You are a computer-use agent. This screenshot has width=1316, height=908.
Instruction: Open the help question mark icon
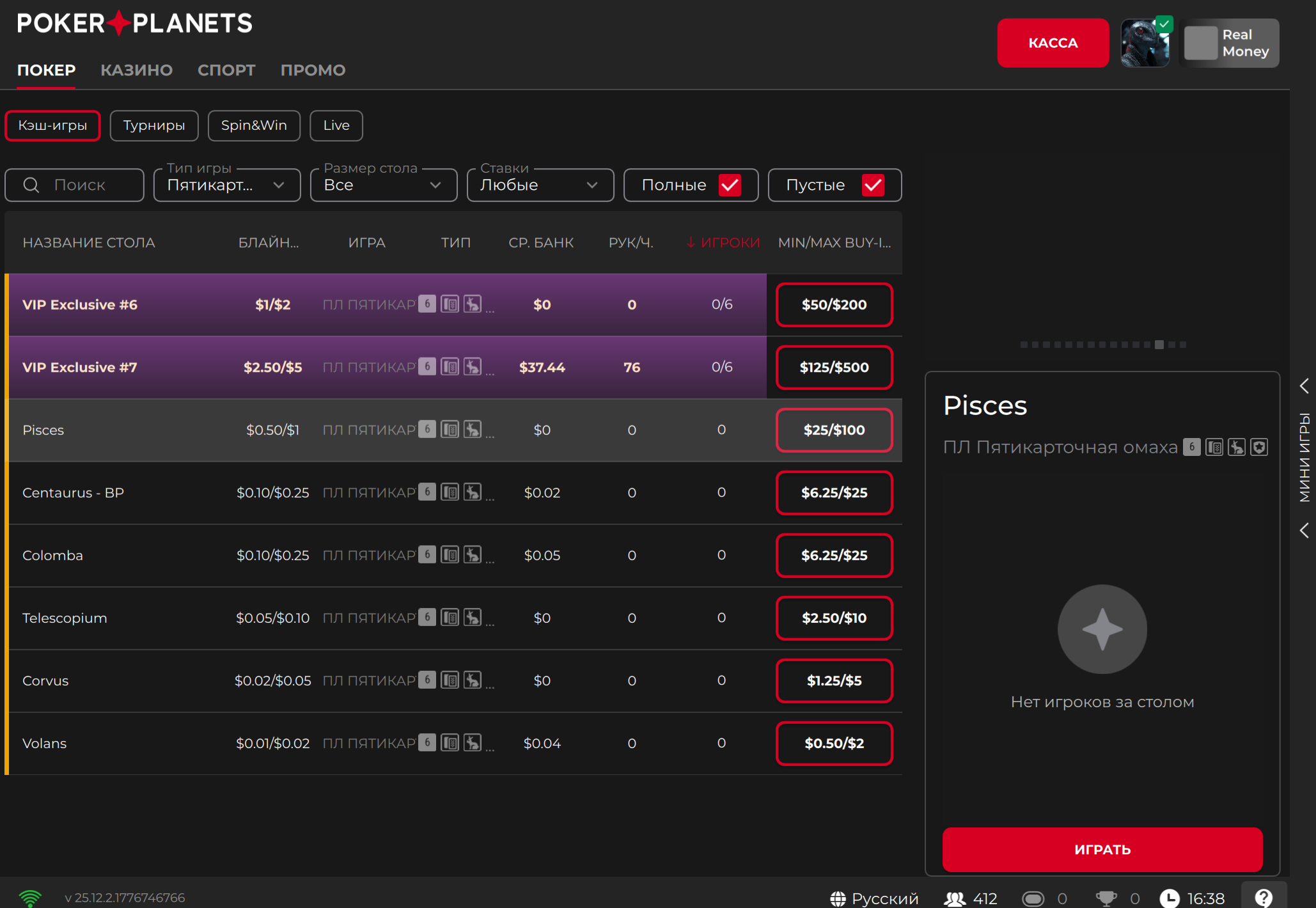point(1264,898)
